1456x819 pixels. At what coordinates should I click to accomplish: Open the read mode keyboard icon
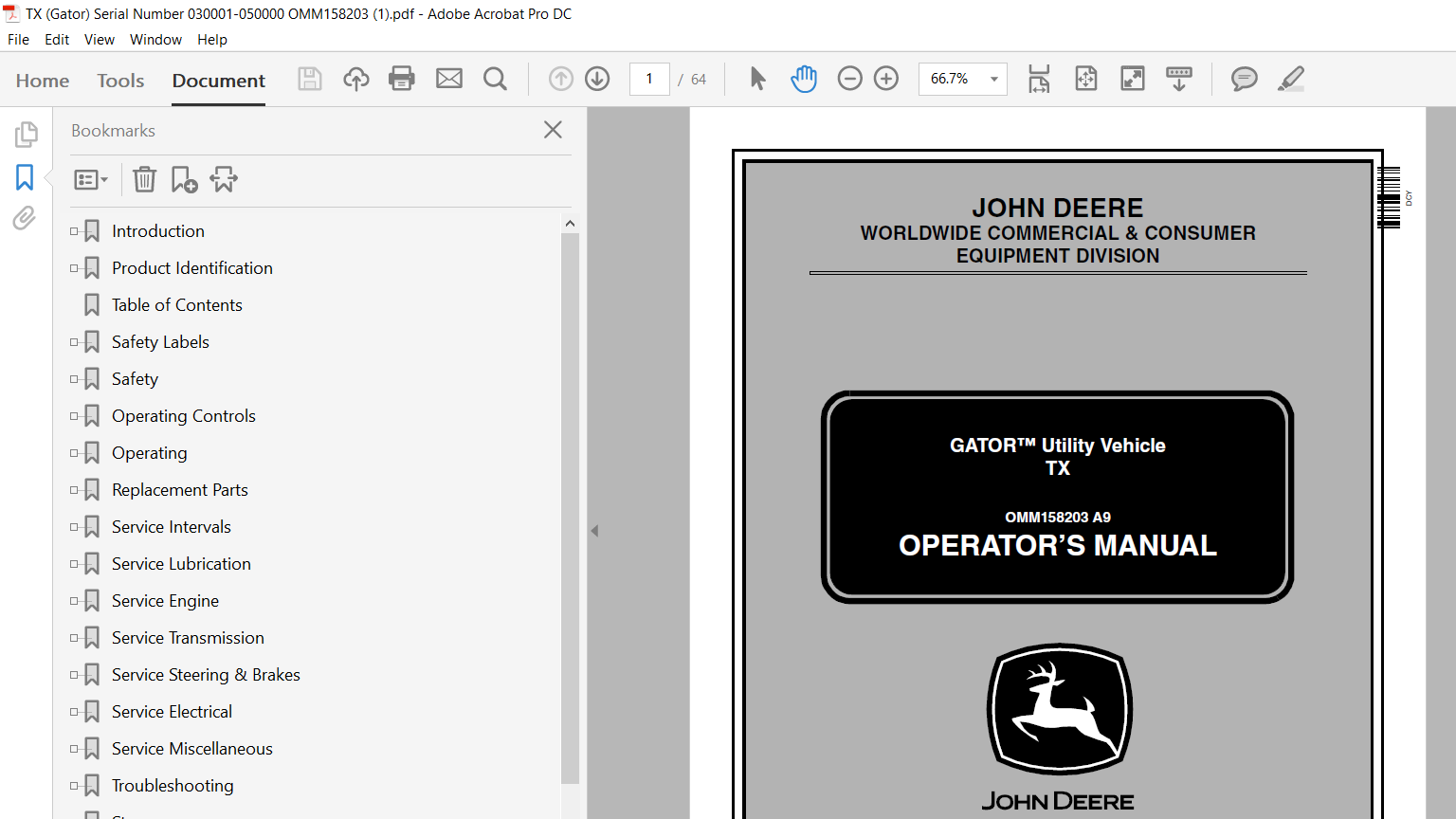(1179, 79)
